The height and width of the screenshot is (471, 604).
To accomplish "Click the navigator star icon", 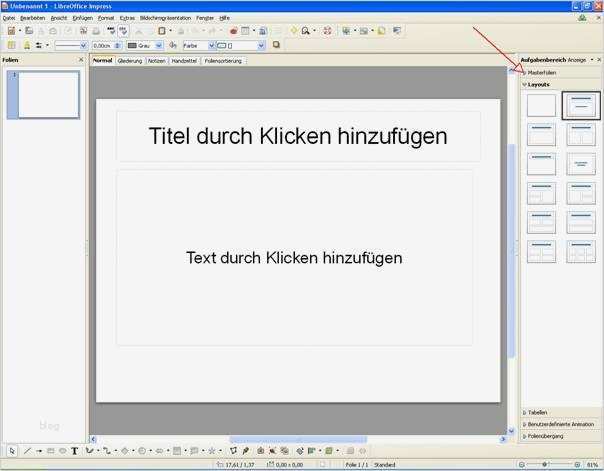I will click(294, 30).
